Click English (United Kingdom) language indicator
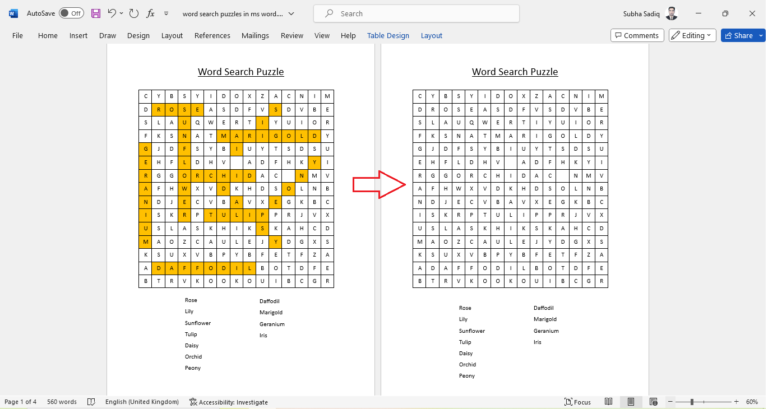The image size is (768, 409). click(x=142, y=402)
